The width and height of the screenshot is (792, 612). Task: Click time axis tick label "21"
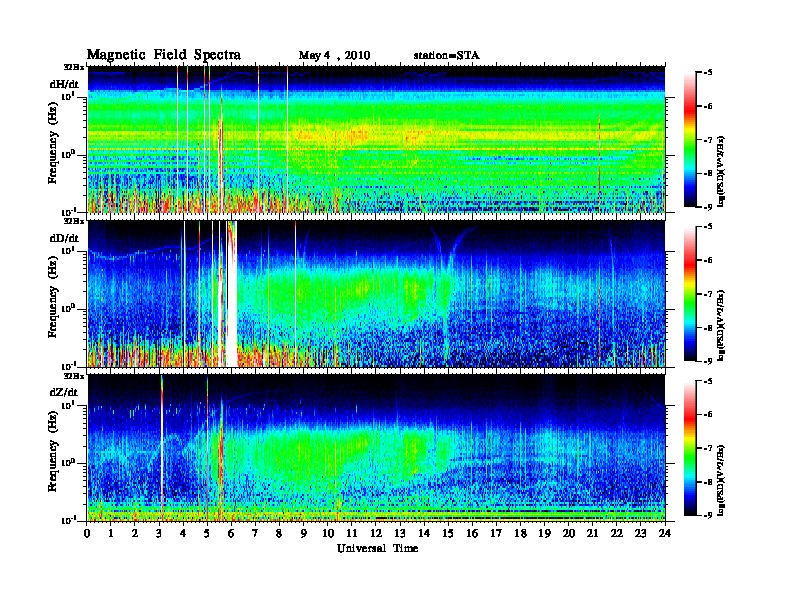tap(593, 534)
